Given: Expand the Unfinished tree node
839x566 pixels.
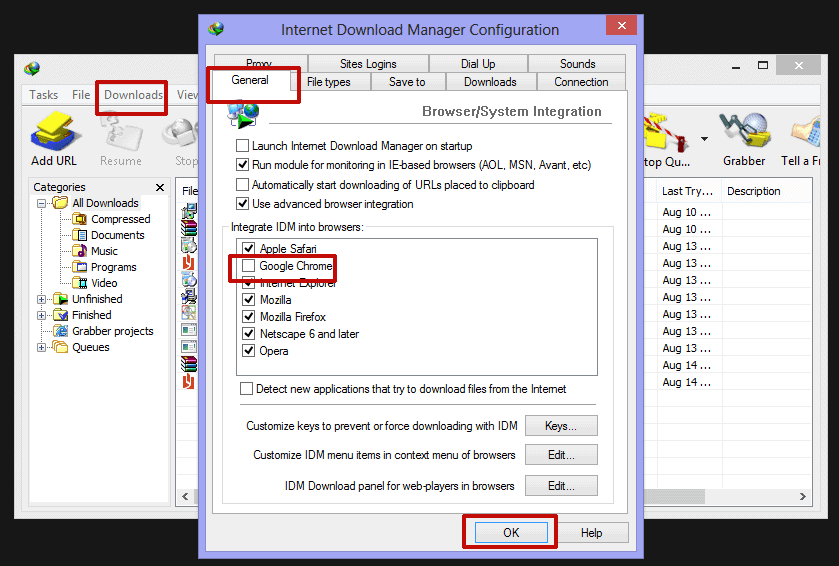Looking at the screenshot, I should 41,300.
